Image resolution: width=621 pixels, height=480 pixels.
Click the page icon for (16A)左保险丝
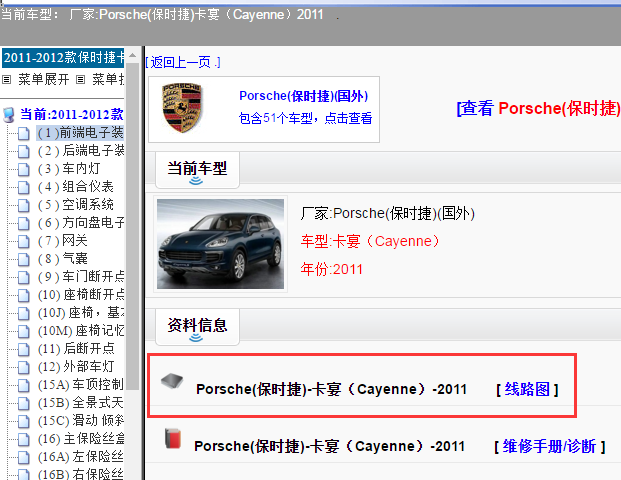click(x=24, y=457)
